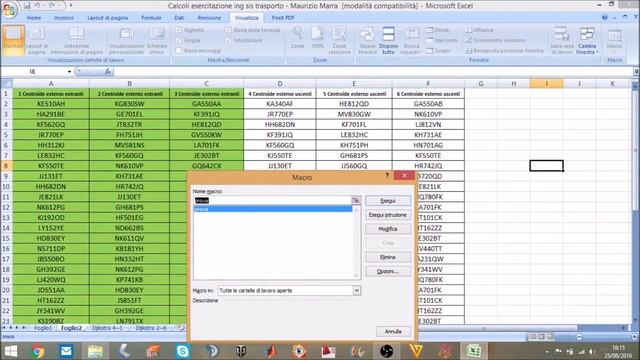Image resolution: width=640 pixels, height=360 pixels.
Task: Click the Windows Start button
Action: pyautogui.click(x=10, y=351)
